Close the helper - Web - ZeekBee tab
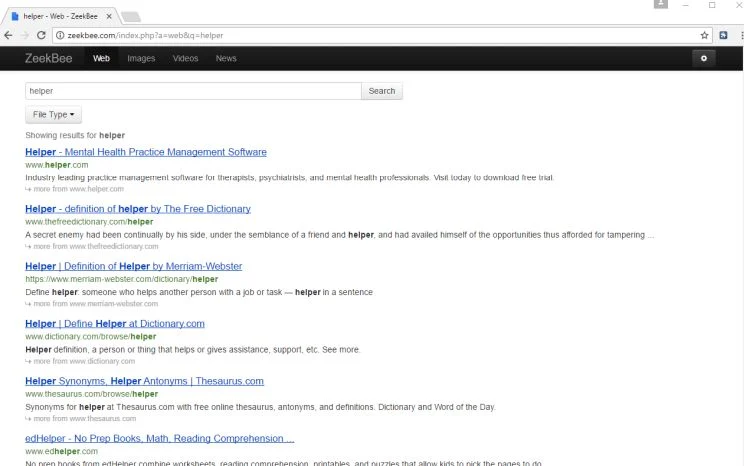Screen dimensions: 744x466 [x=109, y=16]
